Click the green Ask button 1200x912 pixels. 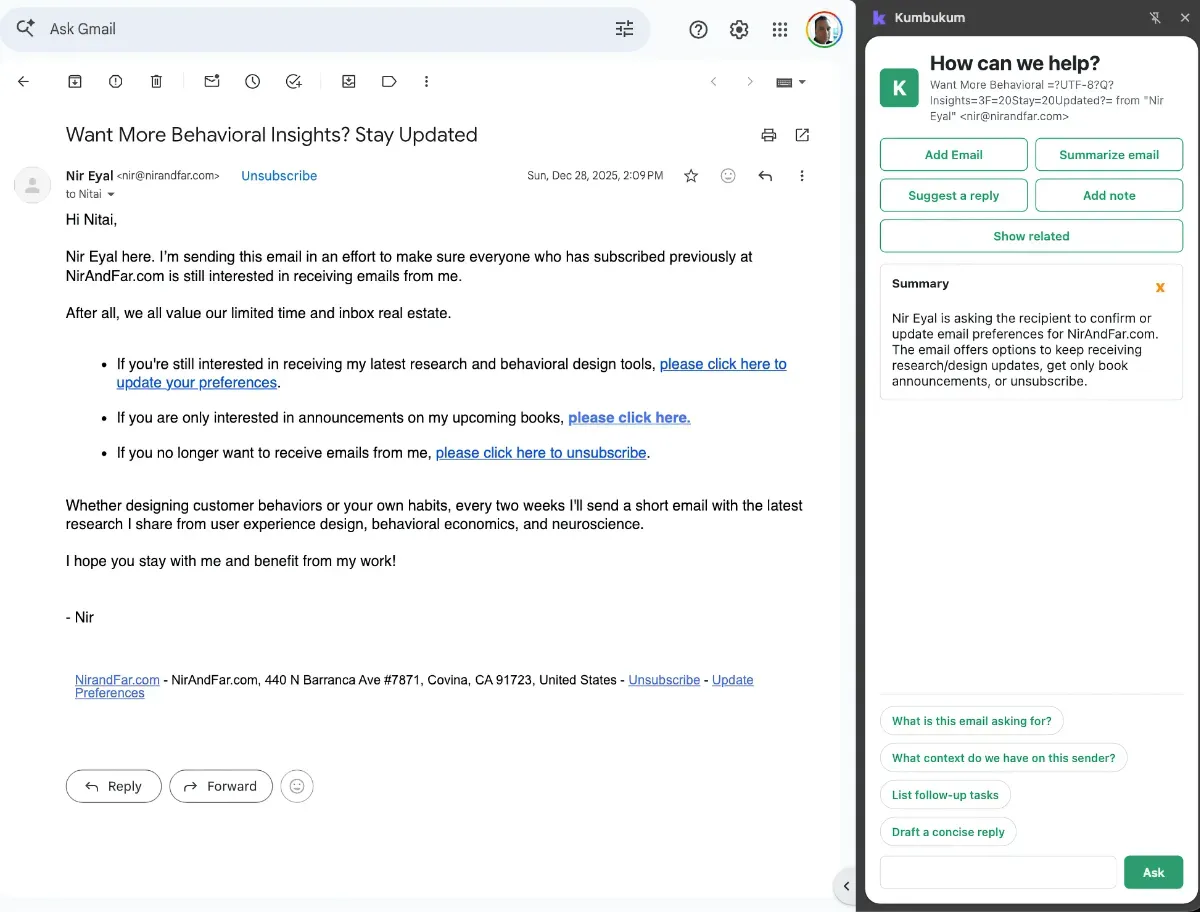click(x=1153, y=872)
